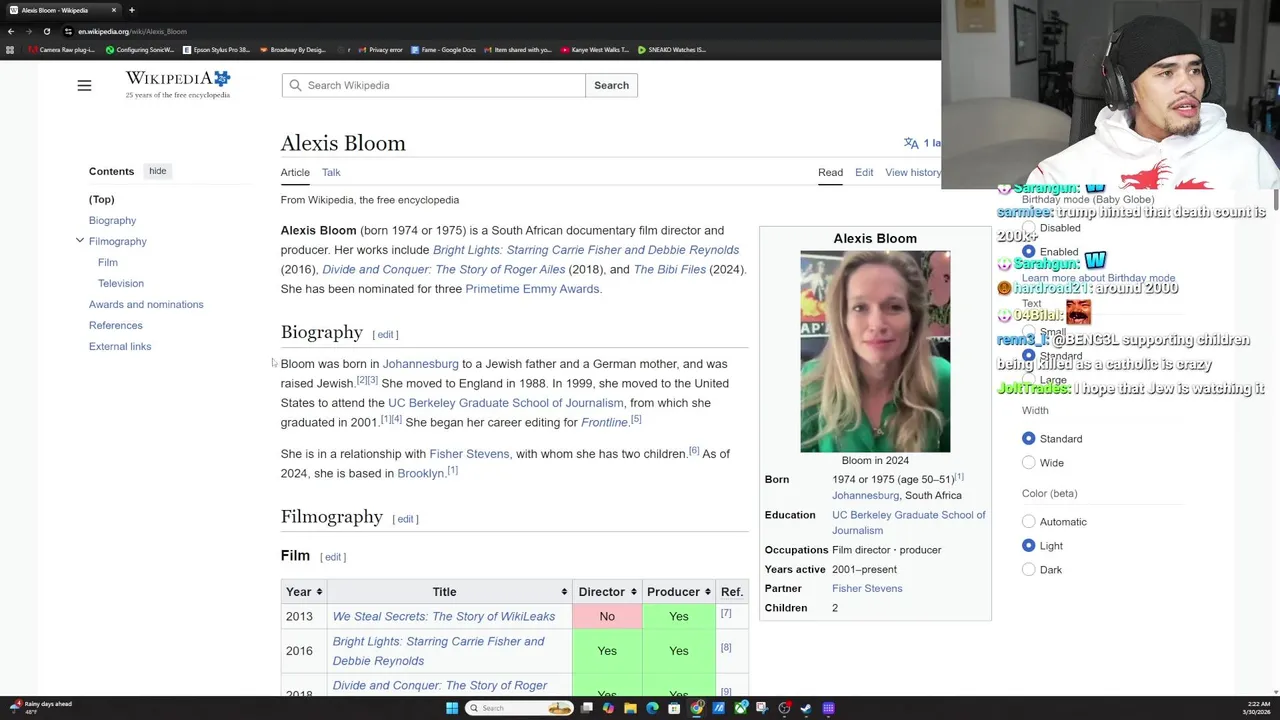Click into the Search Wikipedia field
Image resolution: width=1280 pixels, height=720 pixels.
pos(433,85)
